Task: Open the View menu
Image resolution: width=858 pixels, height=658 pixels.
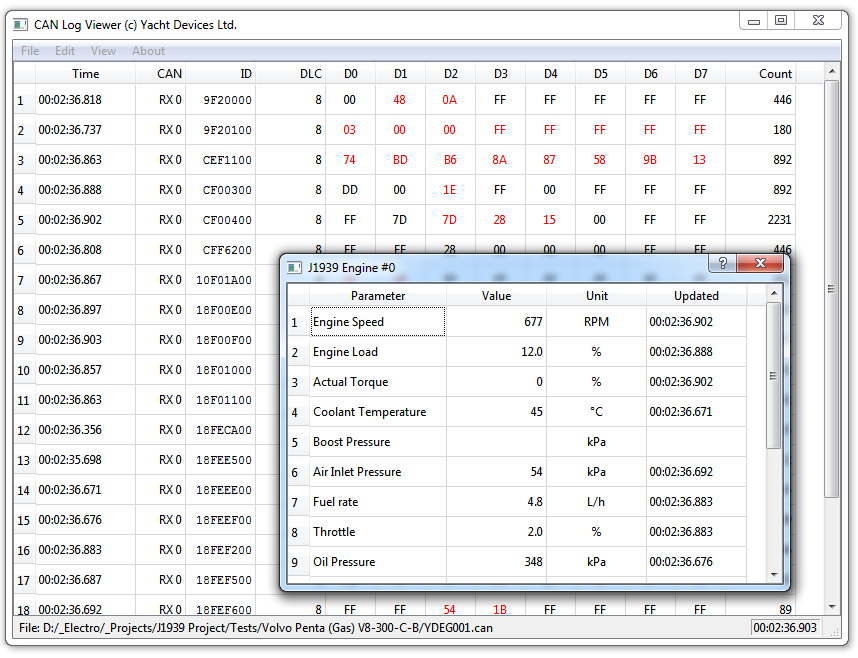Action: (103, 51)
